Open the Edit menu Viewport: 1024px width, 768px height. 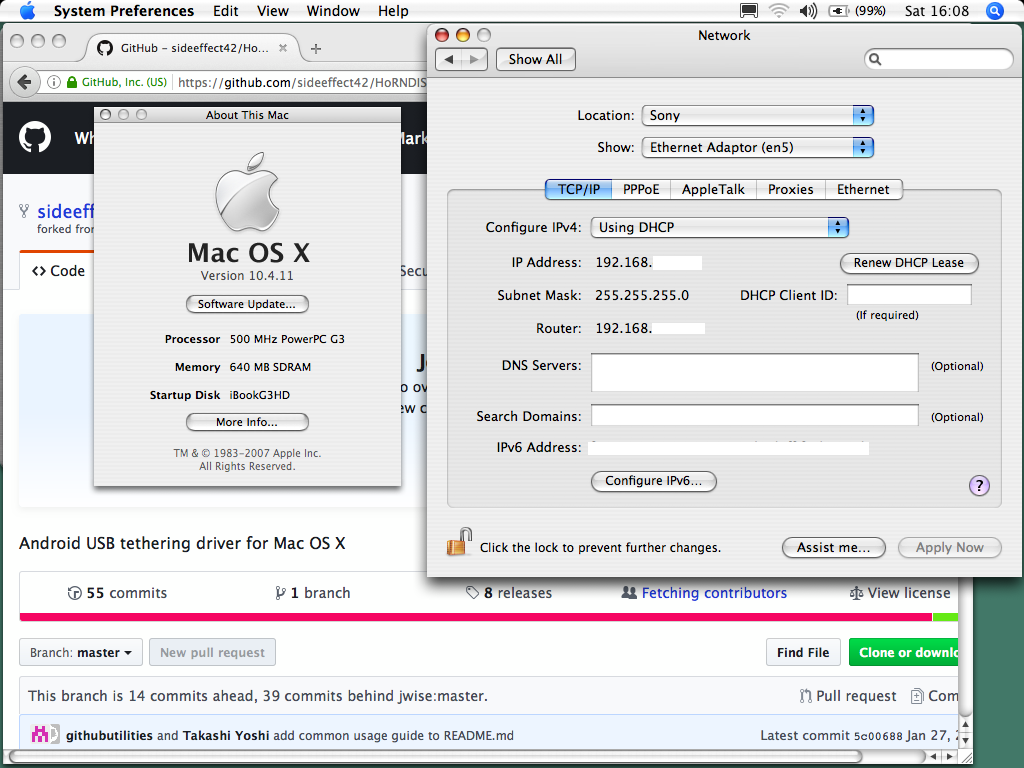tap(225, 11)
